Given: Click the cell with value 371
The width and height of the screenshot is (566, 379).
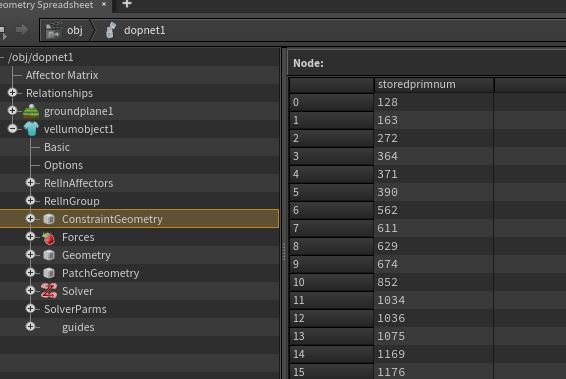Looking at the screenshot, I should pos(434,174).
